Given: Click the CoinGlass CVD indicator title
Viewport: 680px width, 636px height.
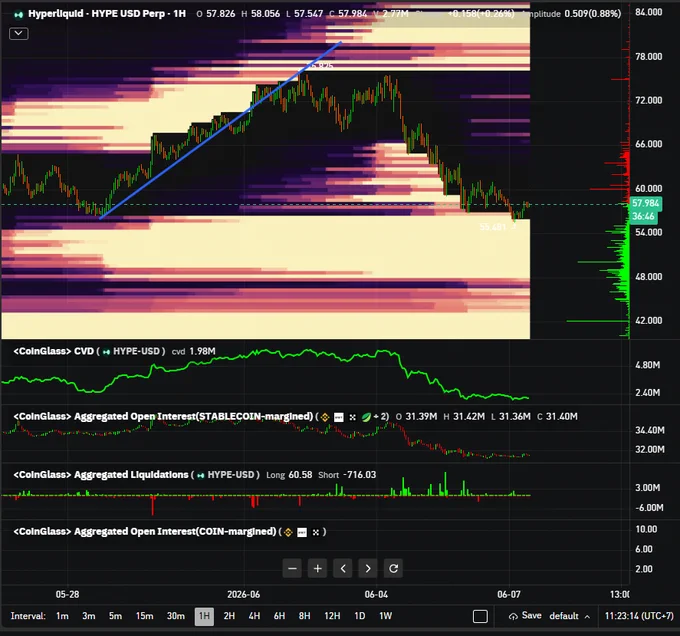Looking at the screenshot, I should click(54, 351).
